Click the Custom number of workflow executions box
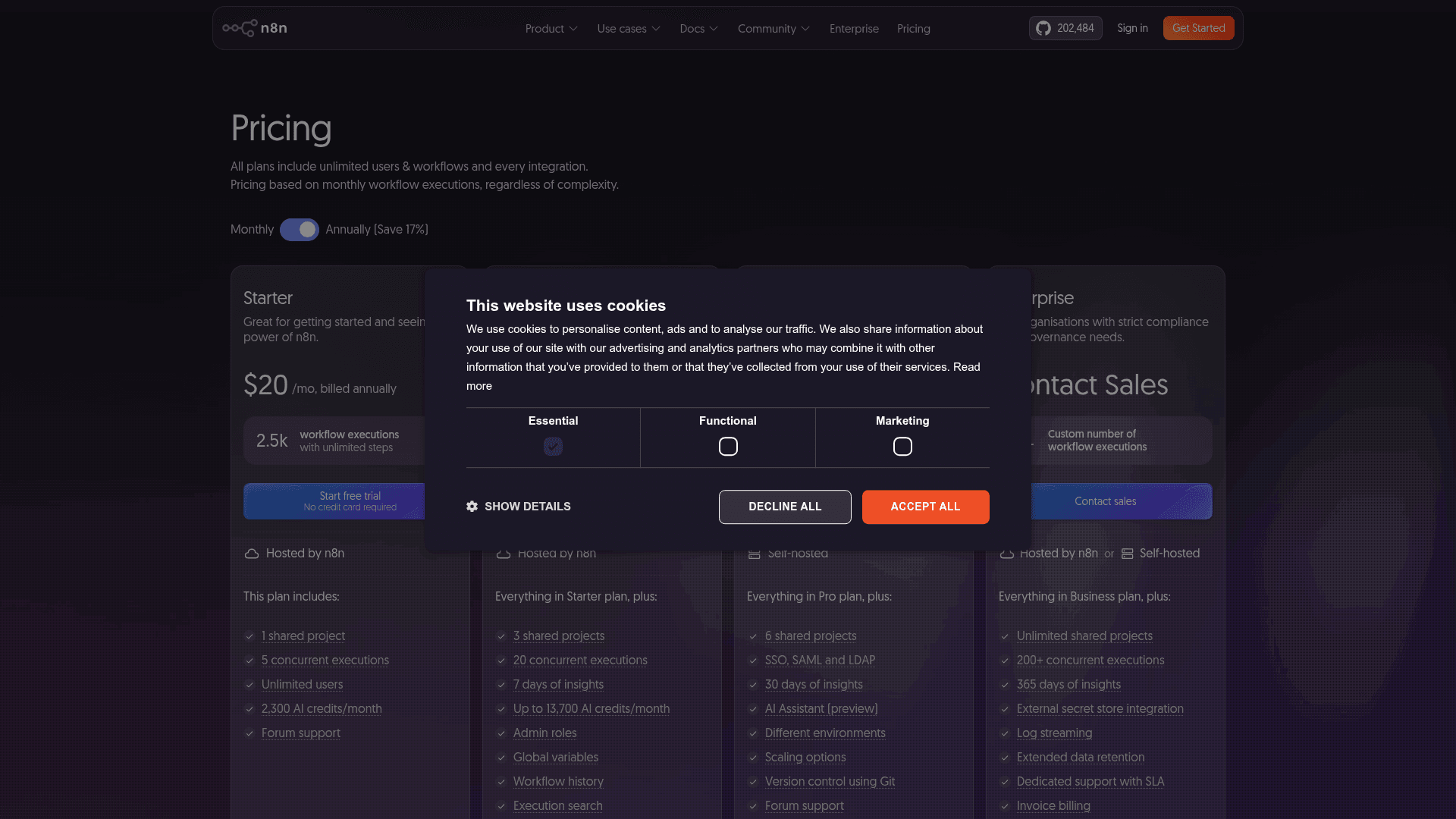1456x819 pixels. tap(1121, 441)
